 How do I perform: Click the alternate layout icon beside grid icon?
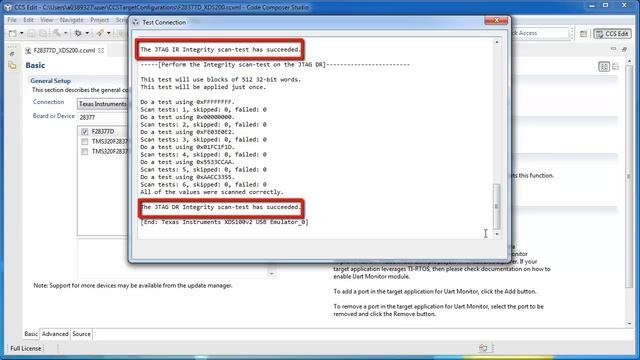coord(616,67)
